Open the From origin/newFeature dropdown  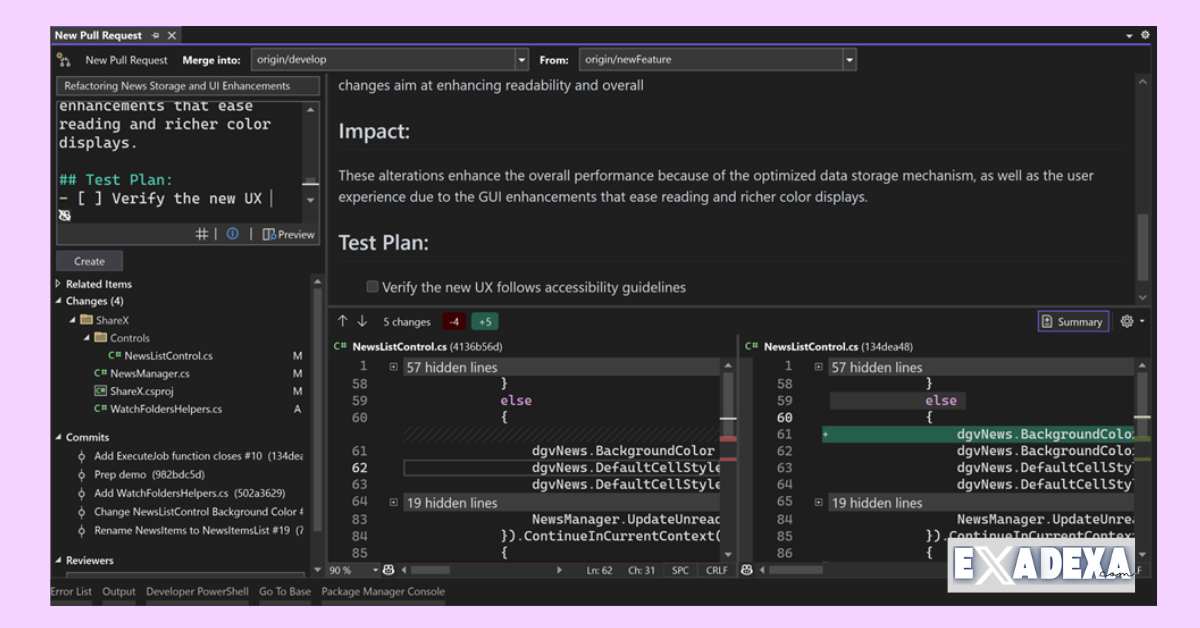(x=848, y=59)
